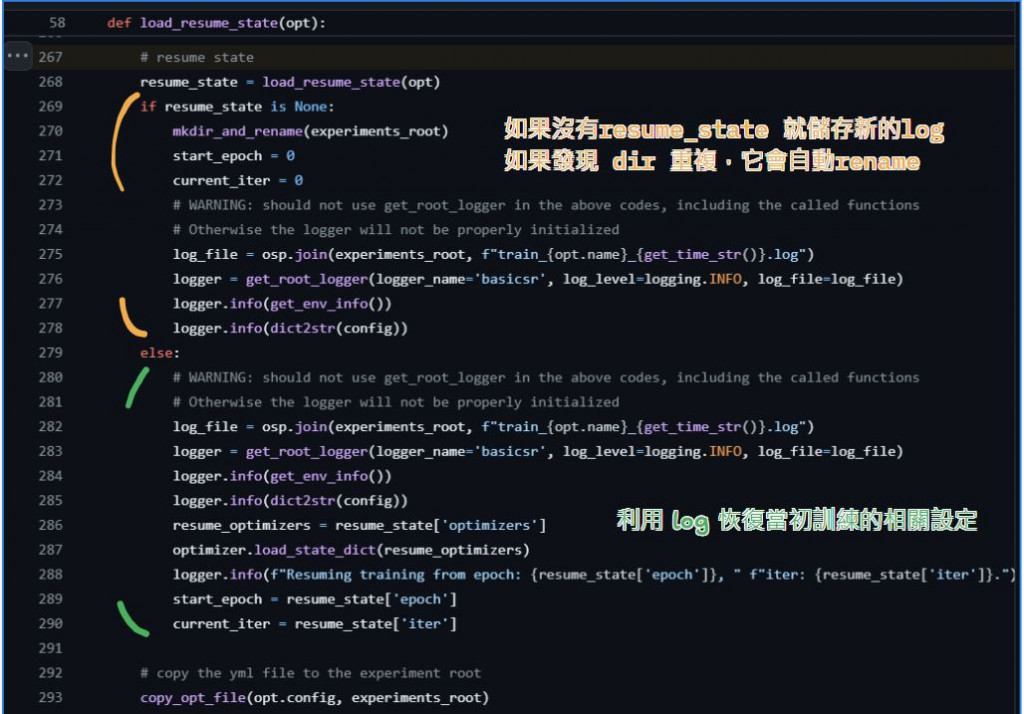Click 'def load_resume_state(opt):' sticky header

tap(216, 23)
